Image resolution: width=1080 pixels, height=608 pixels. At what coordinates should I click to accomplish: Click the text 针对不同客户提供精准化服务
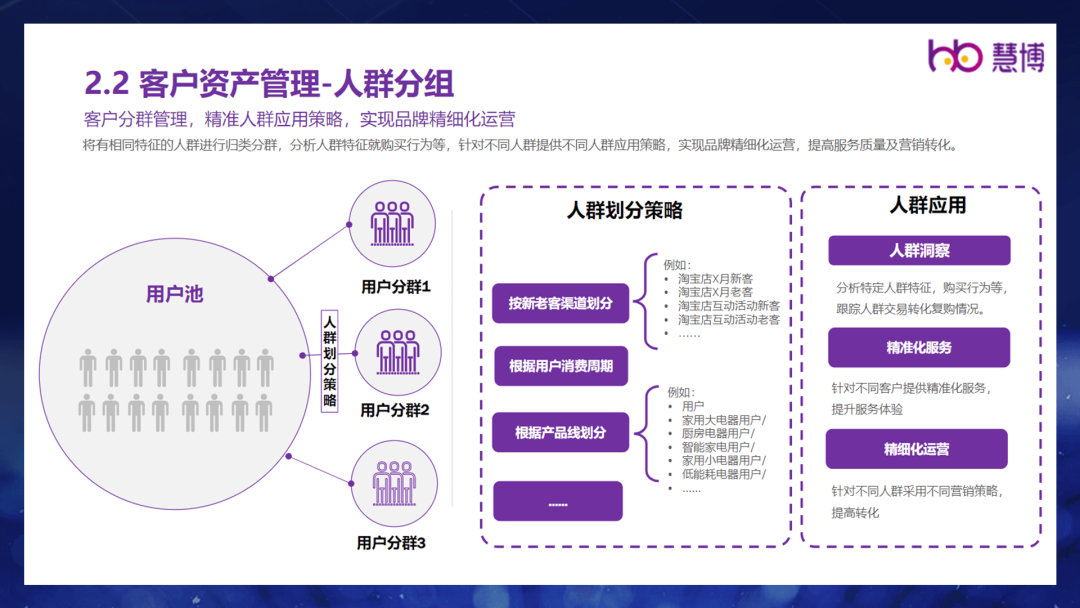click(x=911, y=388)
